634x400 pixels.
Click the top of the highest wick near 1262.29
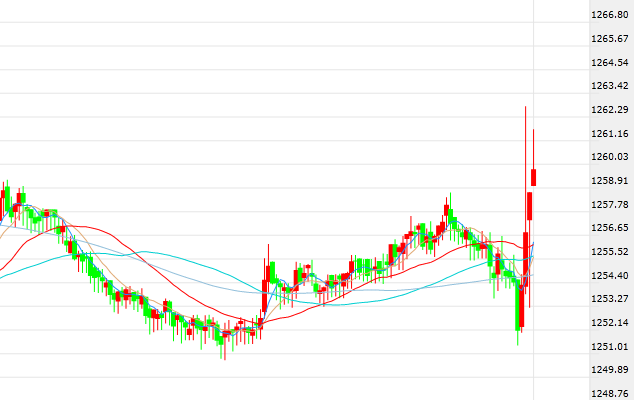[525, 107]
